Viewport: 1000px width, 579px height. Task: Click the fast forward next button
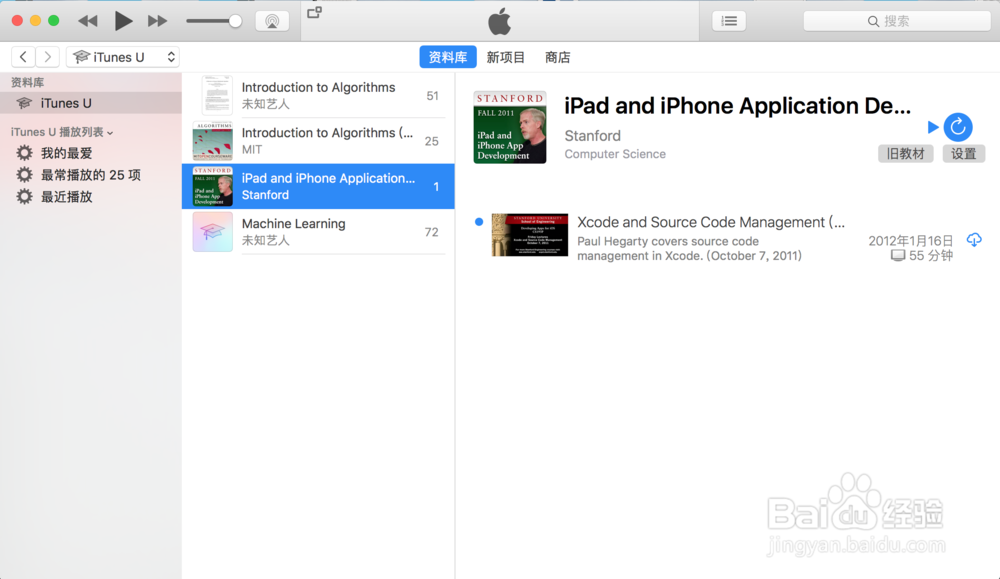point(157,21)
